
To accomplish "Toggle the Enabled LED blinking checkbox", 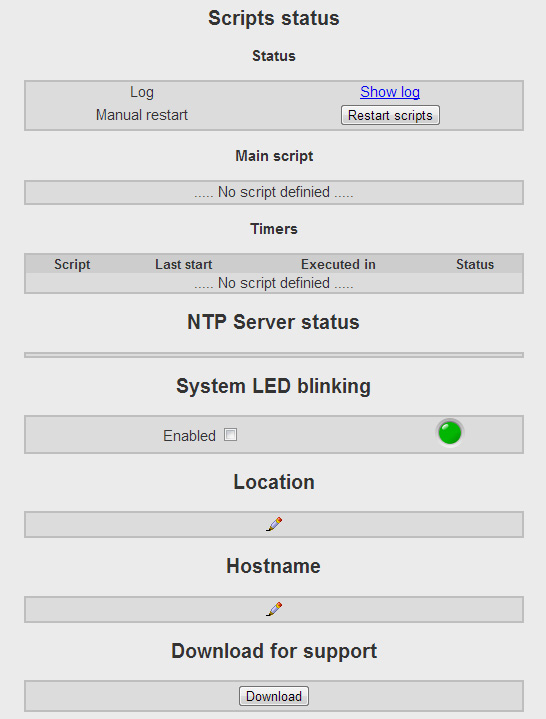I will [x=230, y=435].
